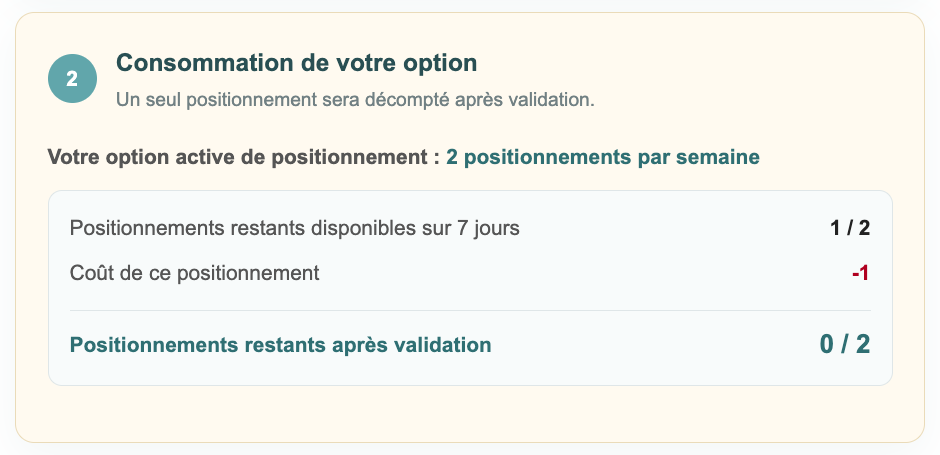Click the white numeral inside the teal circle

point(73,79)
